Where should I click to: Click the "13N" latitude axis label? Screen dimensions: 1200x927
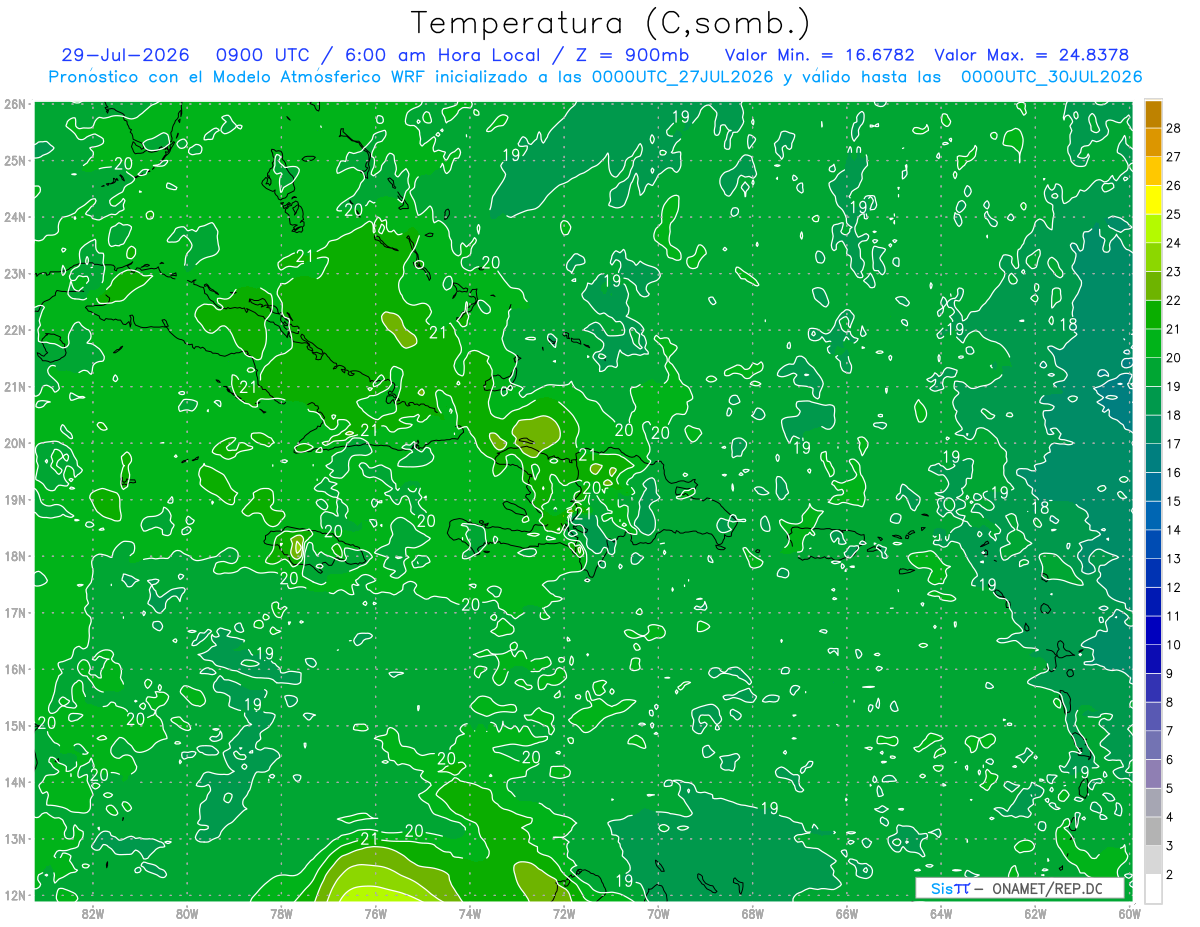point(15,838)
